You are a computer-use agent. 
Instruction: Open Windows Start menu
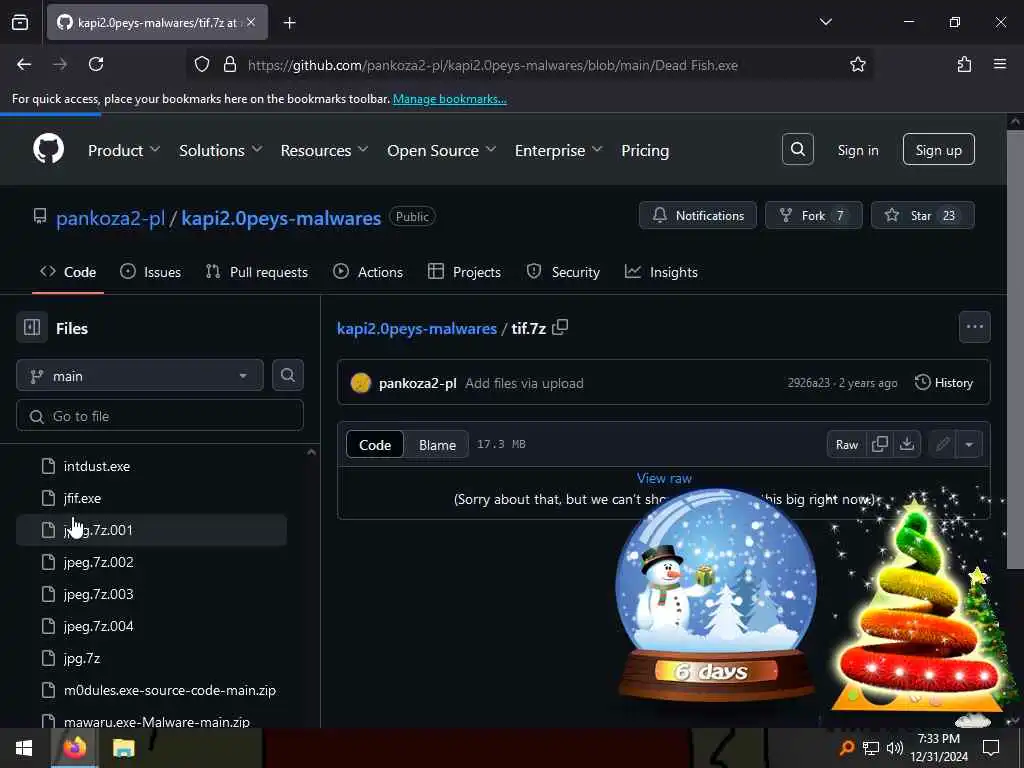(24, 748)
